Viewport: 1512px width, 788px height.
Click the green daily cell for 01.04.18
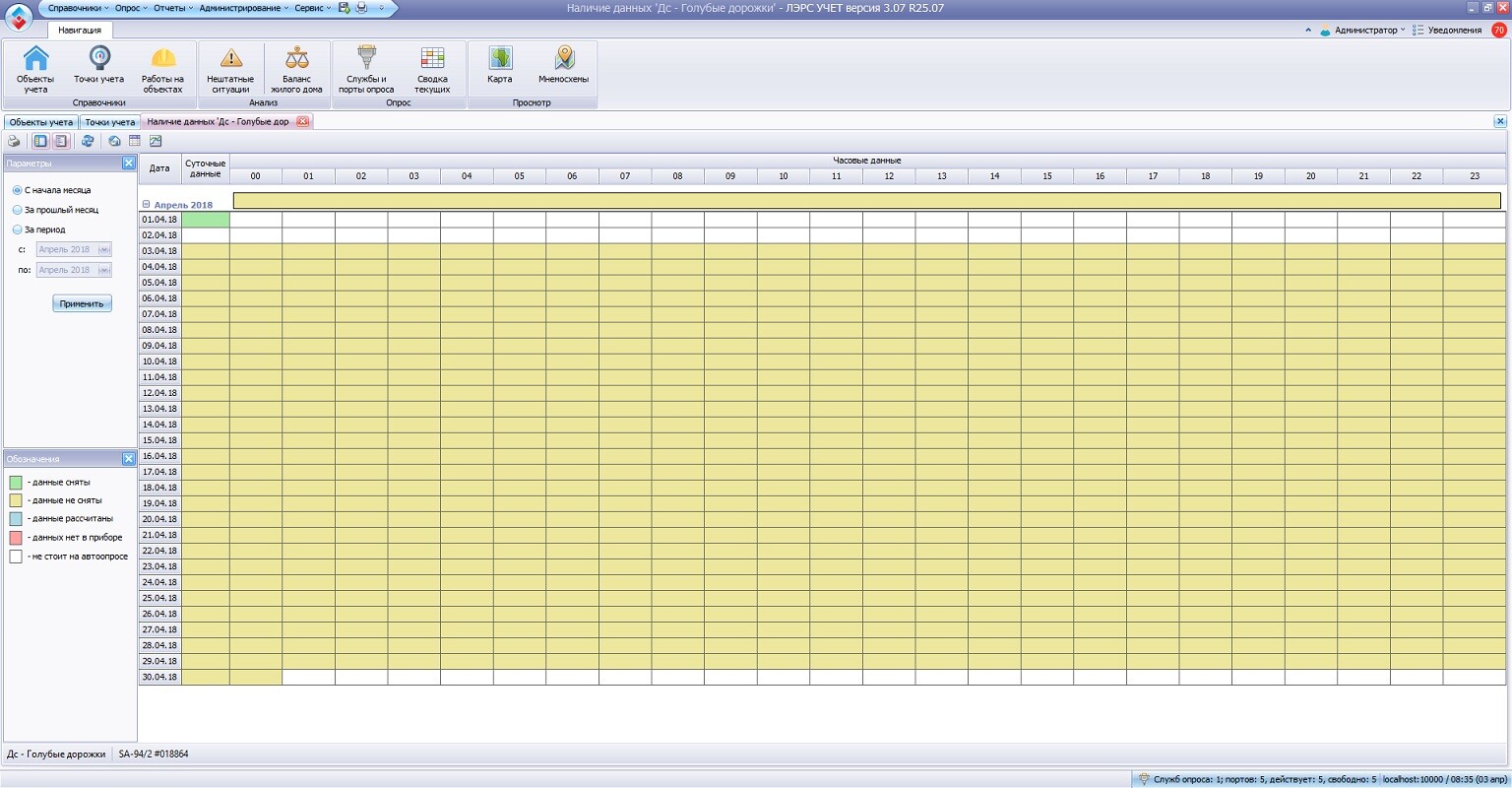(206, 220)
